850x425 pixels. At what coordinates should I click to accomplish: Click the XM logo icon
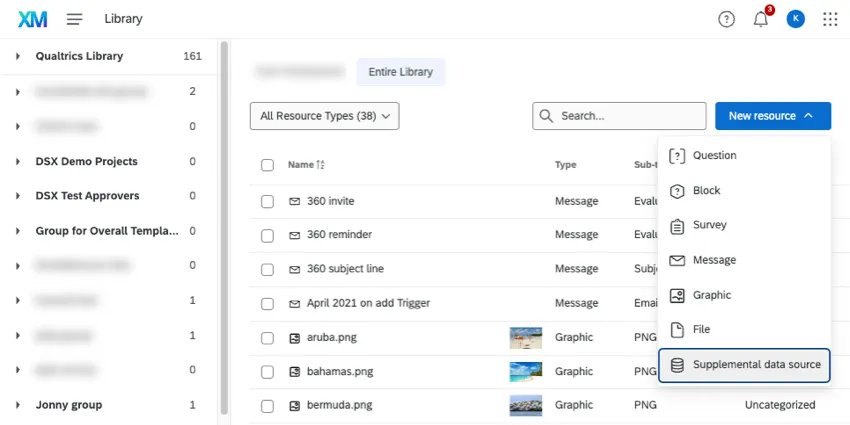(x=33, y=19)
